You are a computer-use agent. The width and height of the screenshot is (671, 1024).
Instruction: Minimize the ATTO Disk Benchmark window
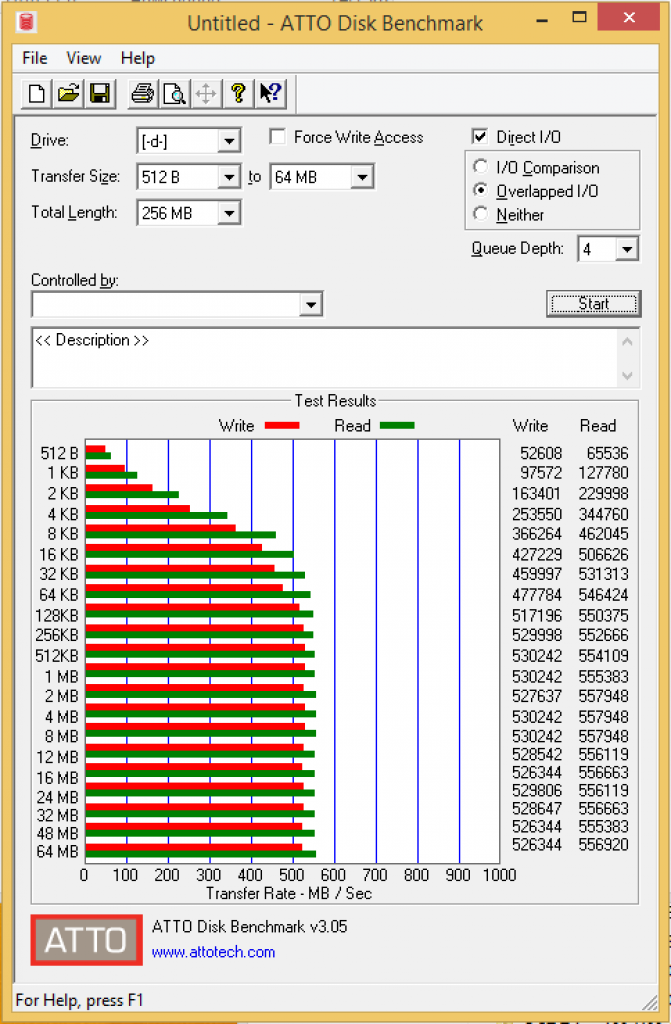[542, 20]
